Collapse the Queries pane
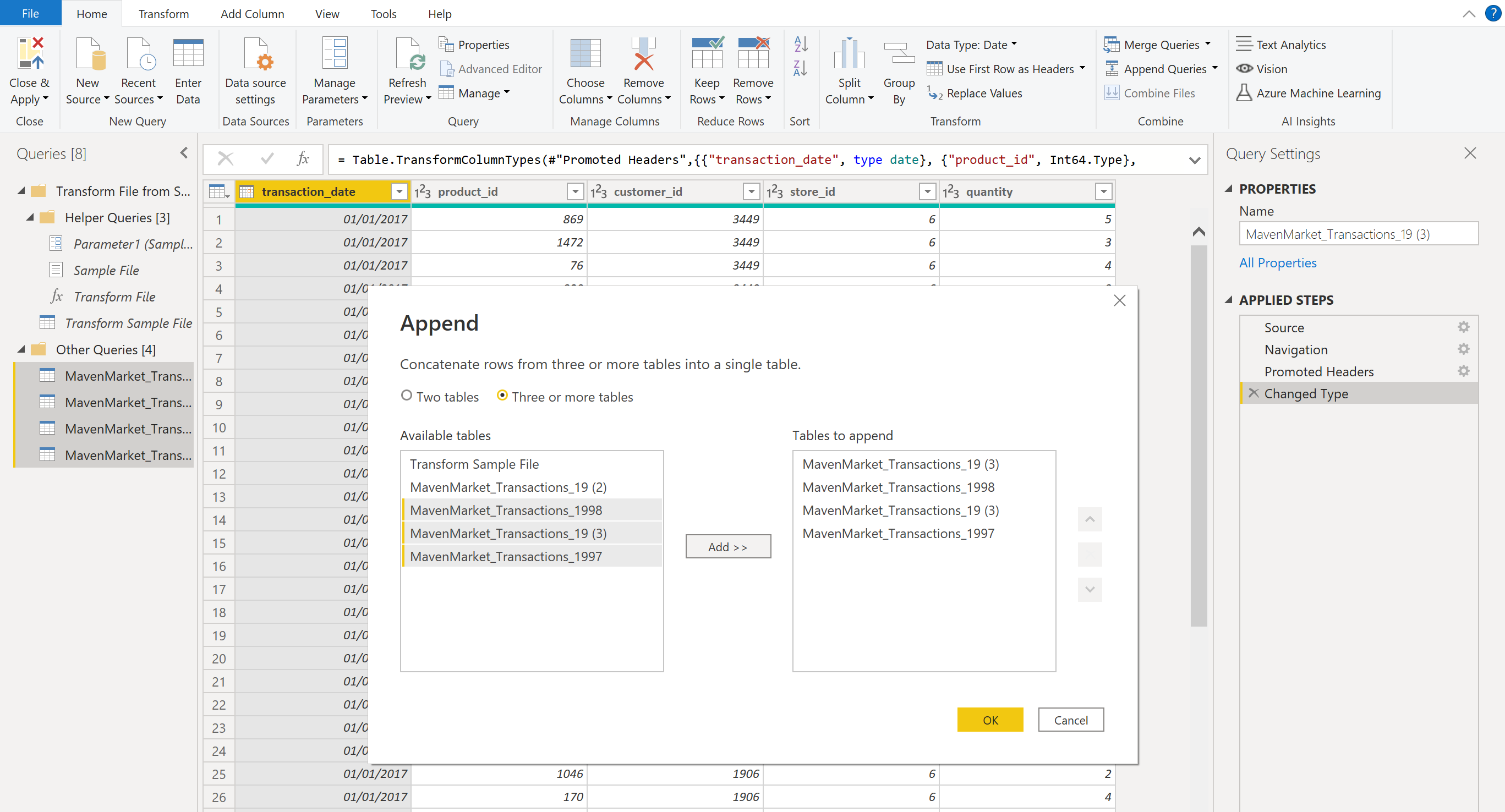This screenshot has height=812, width=1505. point(184,153)
